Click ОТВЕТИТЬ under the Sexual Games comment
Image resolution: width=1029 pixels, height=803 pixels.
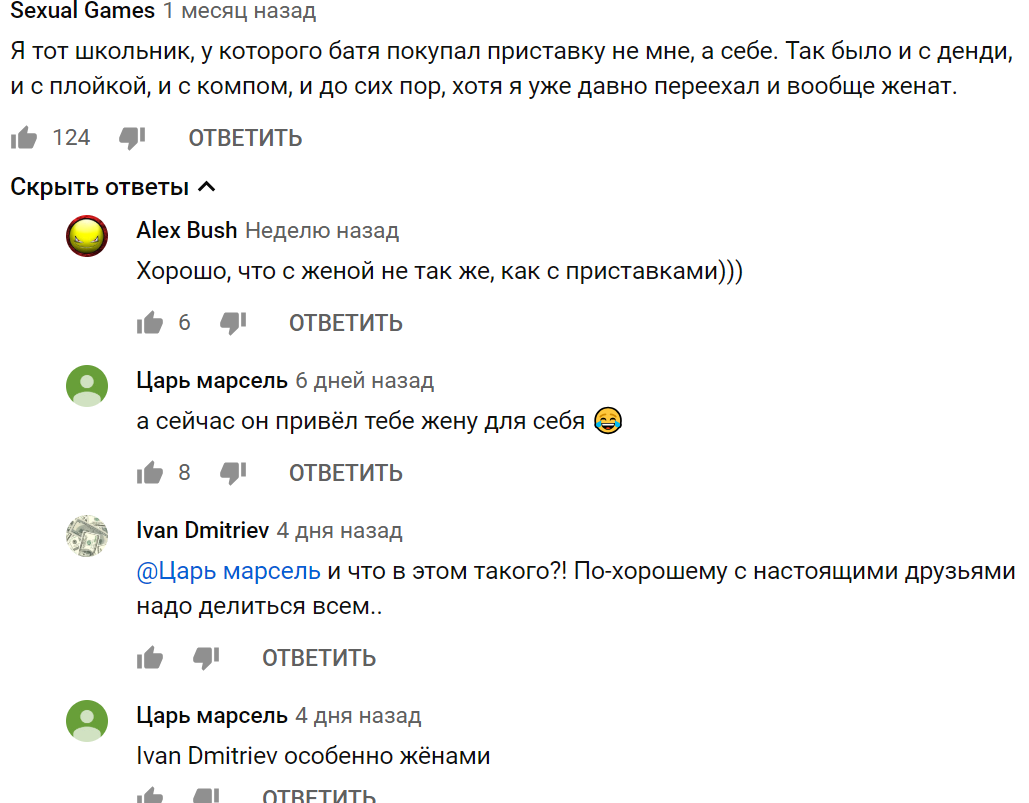[x=245, y=138]
